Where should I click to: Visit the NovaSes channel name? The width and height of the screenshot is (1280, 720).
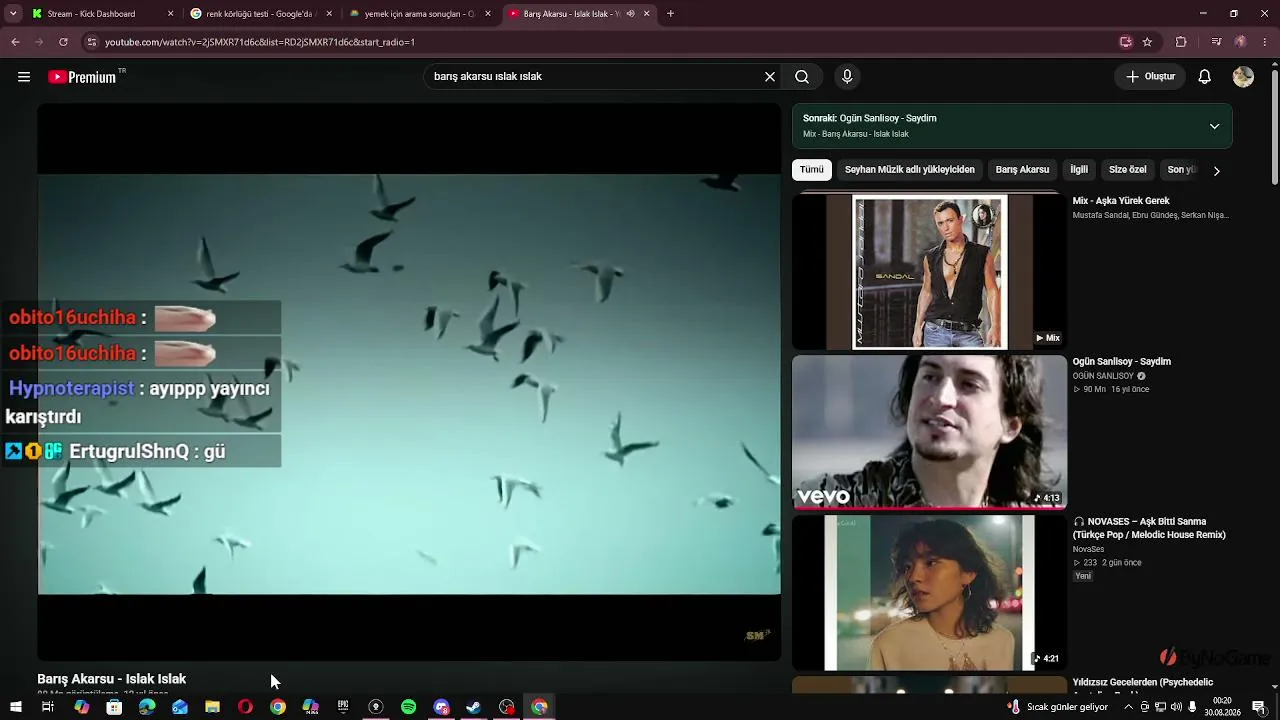pos(1088,549)
